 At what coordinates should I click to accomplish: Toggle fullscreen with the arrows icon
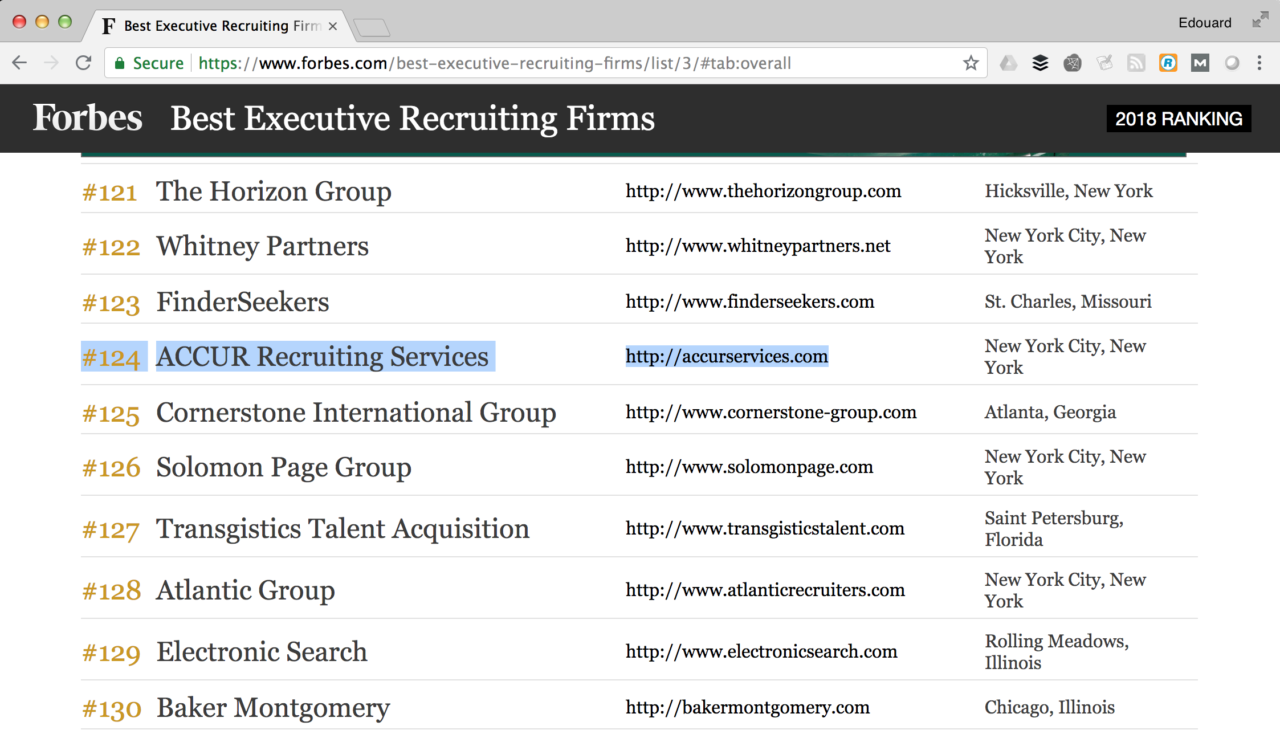tap(1260, 21)
